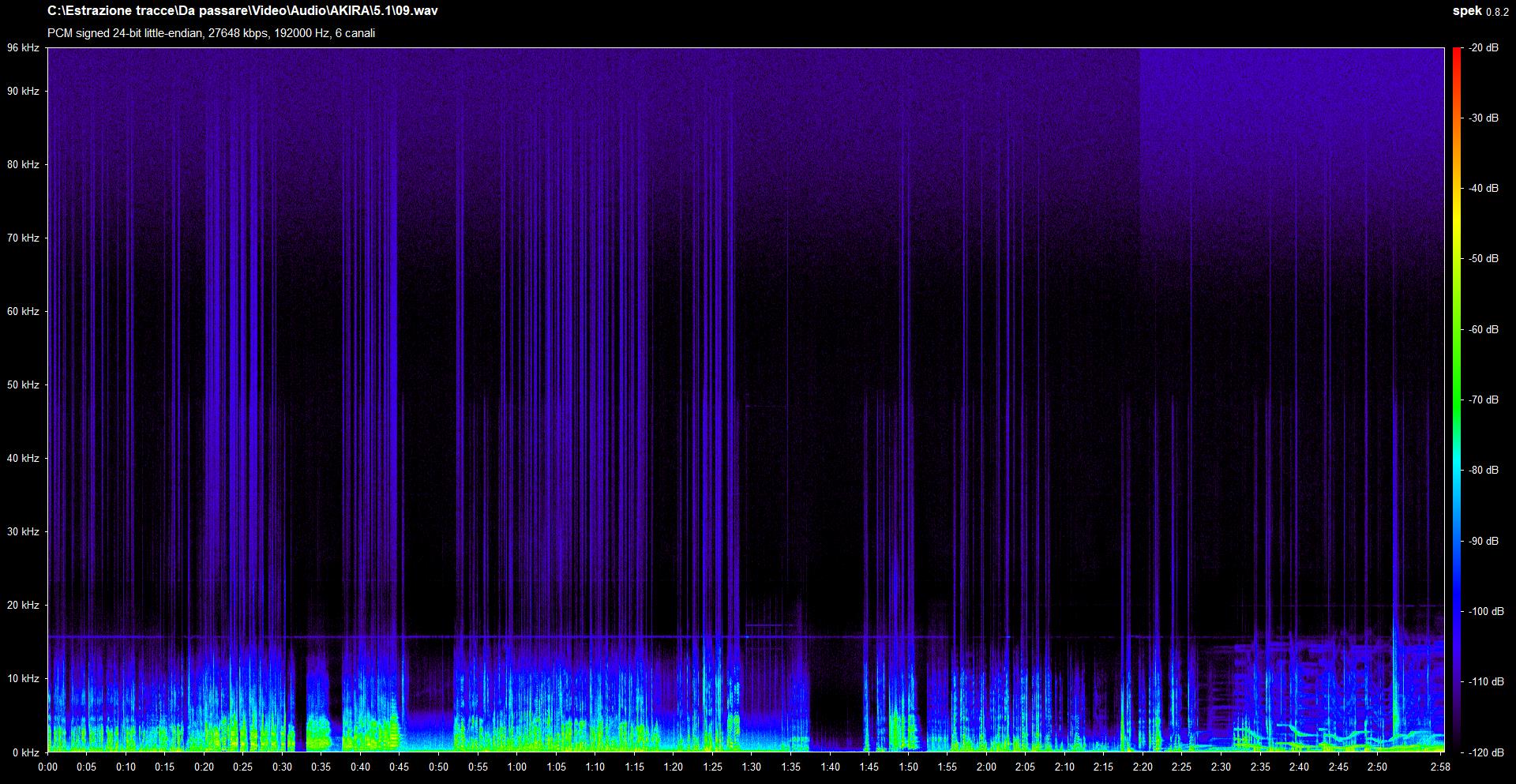Click the 2:40 time axis label

(x=1300, y=767)
